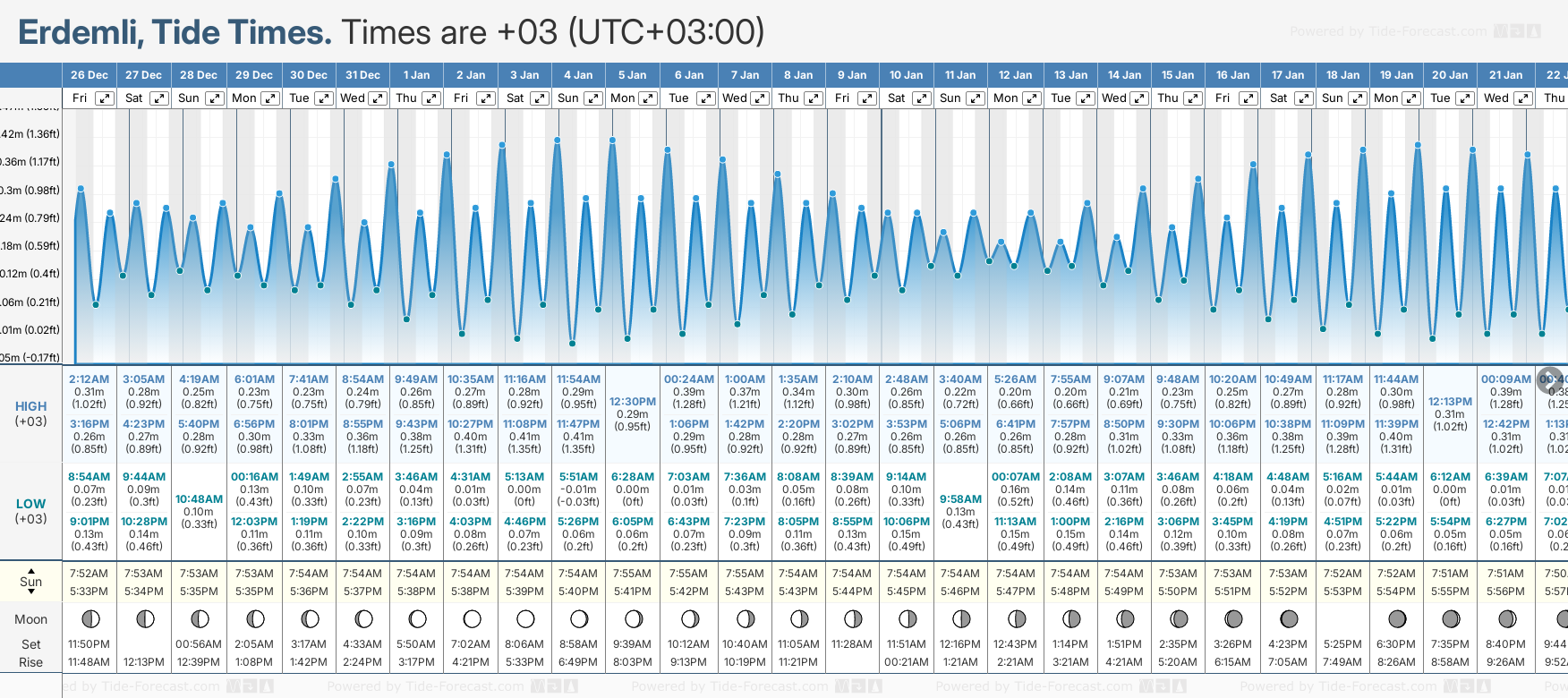The height and width of the screenshot is (698, 1568).
Task: Select the 29 Dec date header
Action: (254, 75)
